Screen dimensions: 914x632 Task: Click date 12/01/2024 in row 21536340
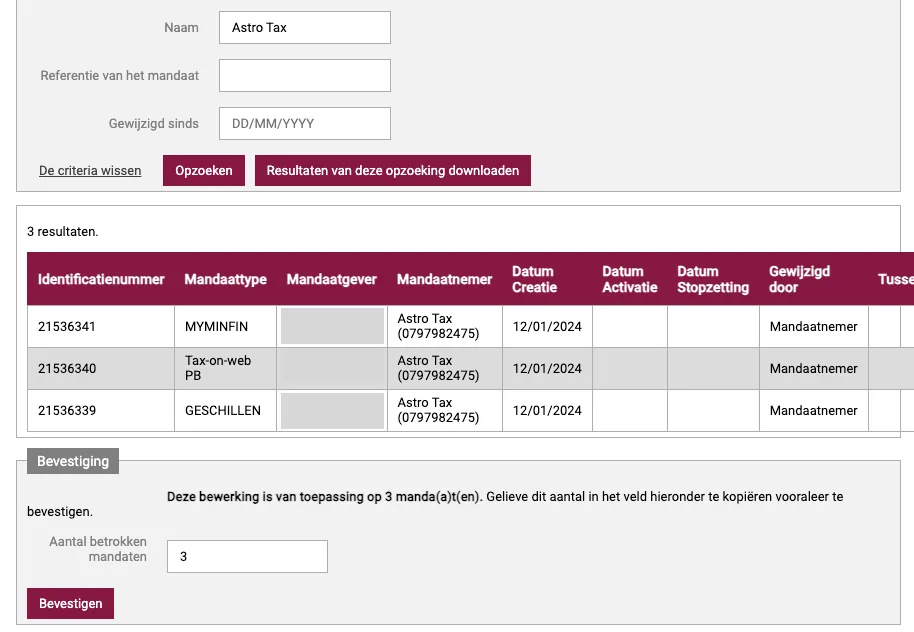click(x=547, y=368)
